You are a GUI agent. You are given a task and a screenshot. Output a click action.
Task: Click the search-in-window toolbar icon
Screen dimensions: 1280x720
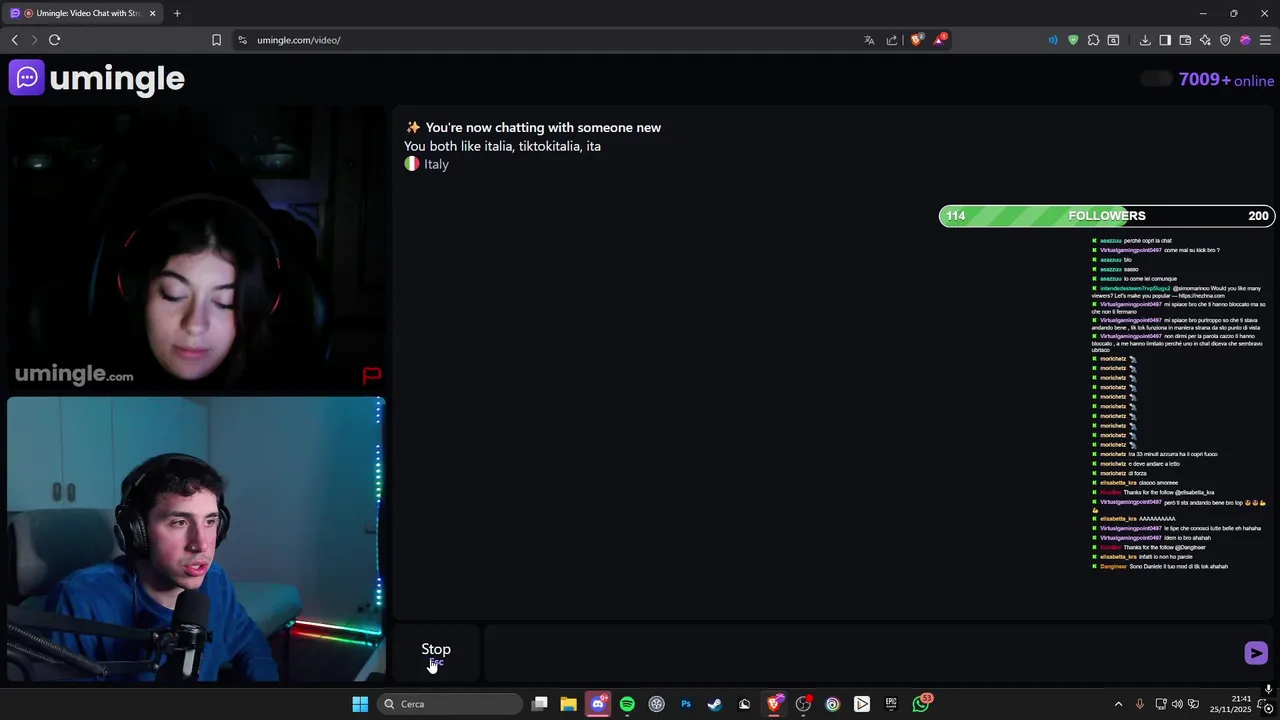point(1113,40)
